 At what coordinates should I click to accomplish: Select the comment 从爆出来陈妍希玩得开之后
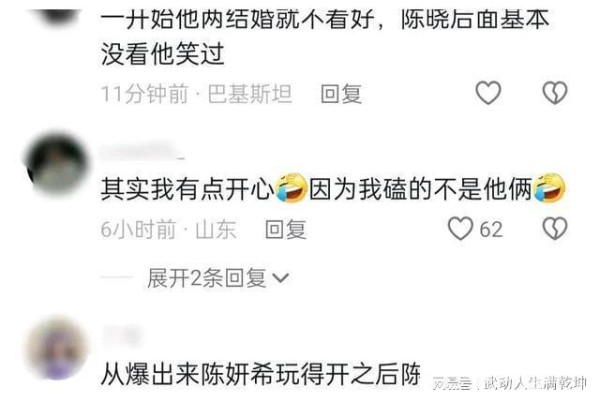pos(261,374)
